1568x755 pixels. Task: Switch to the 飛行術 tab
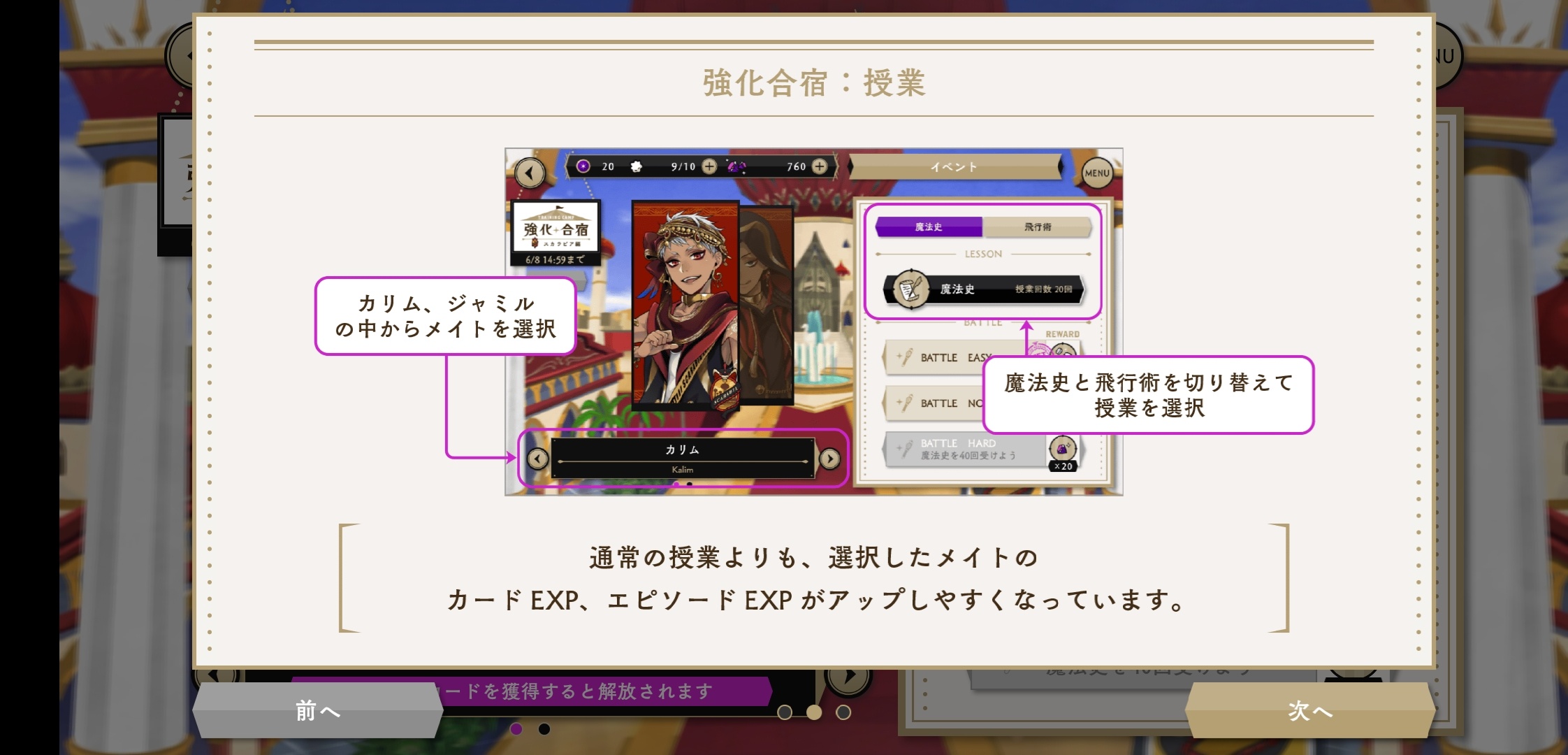1038,226
